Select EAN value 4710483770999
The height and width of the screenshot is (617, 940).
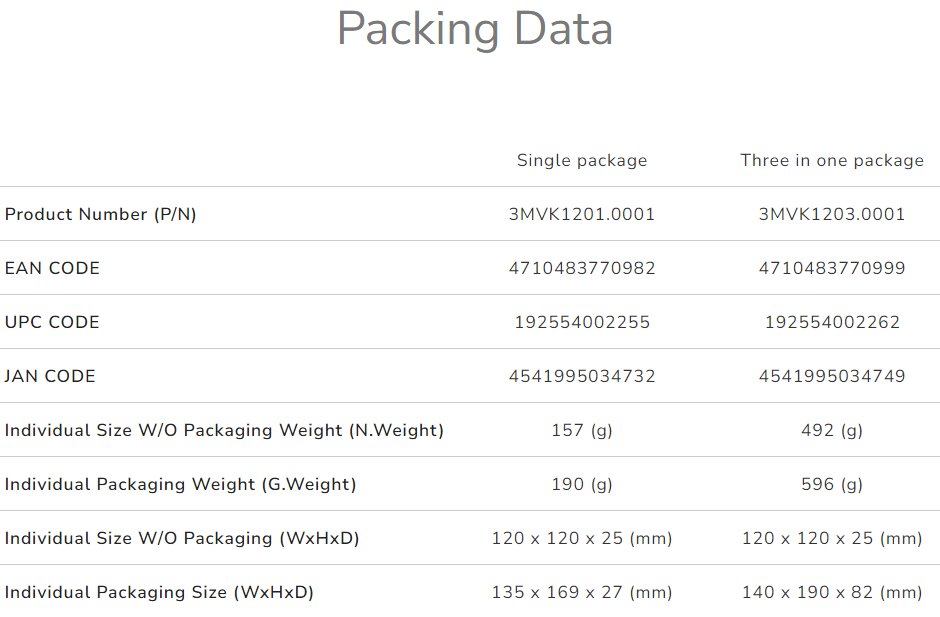click(x=832, y=268)
